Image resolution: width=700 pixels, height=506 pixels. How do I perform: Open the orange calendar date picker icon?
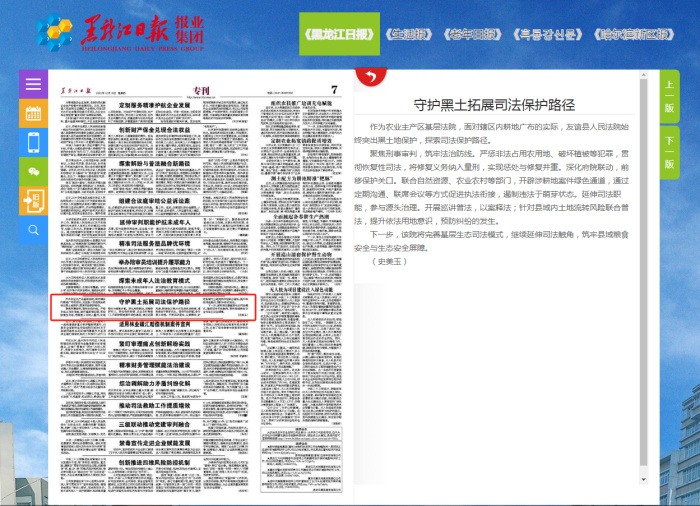tap(33, 113)
